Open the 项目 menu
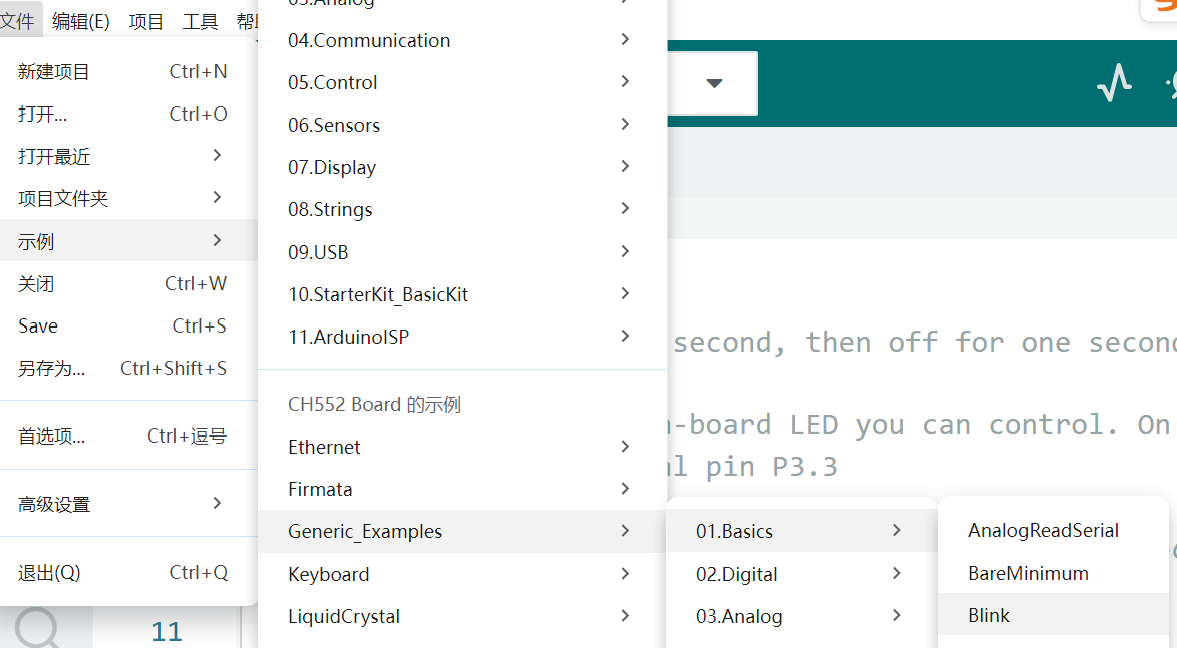 point(146,21)
